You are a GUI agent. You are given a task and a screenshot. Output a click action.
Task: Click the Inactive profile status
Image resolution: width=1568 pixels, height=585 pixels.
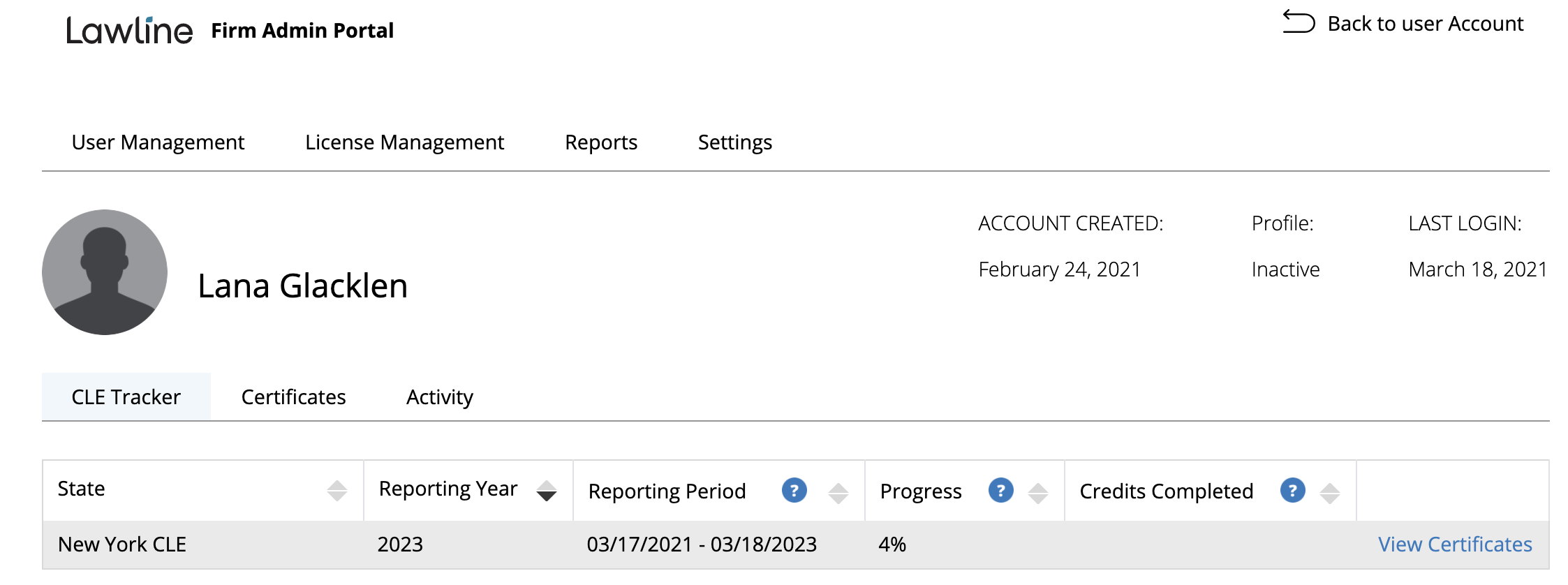click(x=1286, y=269)
